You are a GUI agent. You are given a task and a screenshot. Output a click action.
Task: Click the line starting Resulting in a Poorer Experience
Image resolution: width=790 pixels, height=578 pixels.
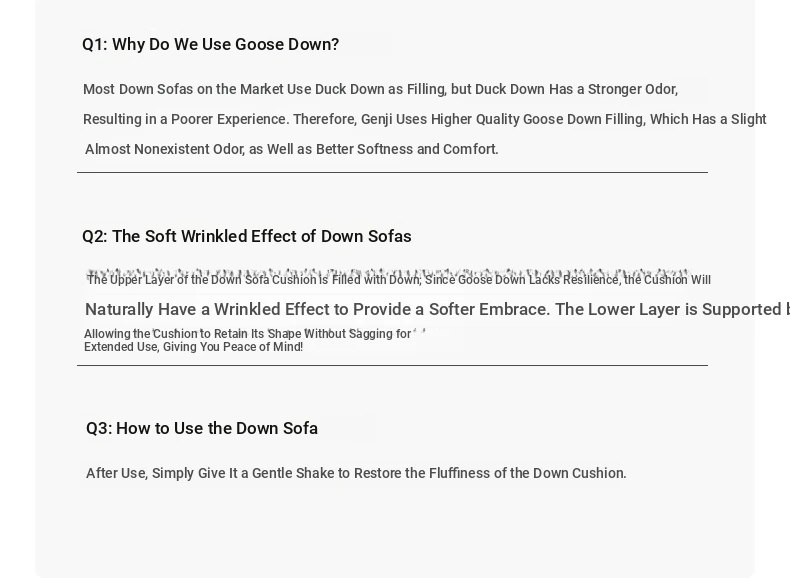pos(425,119)
